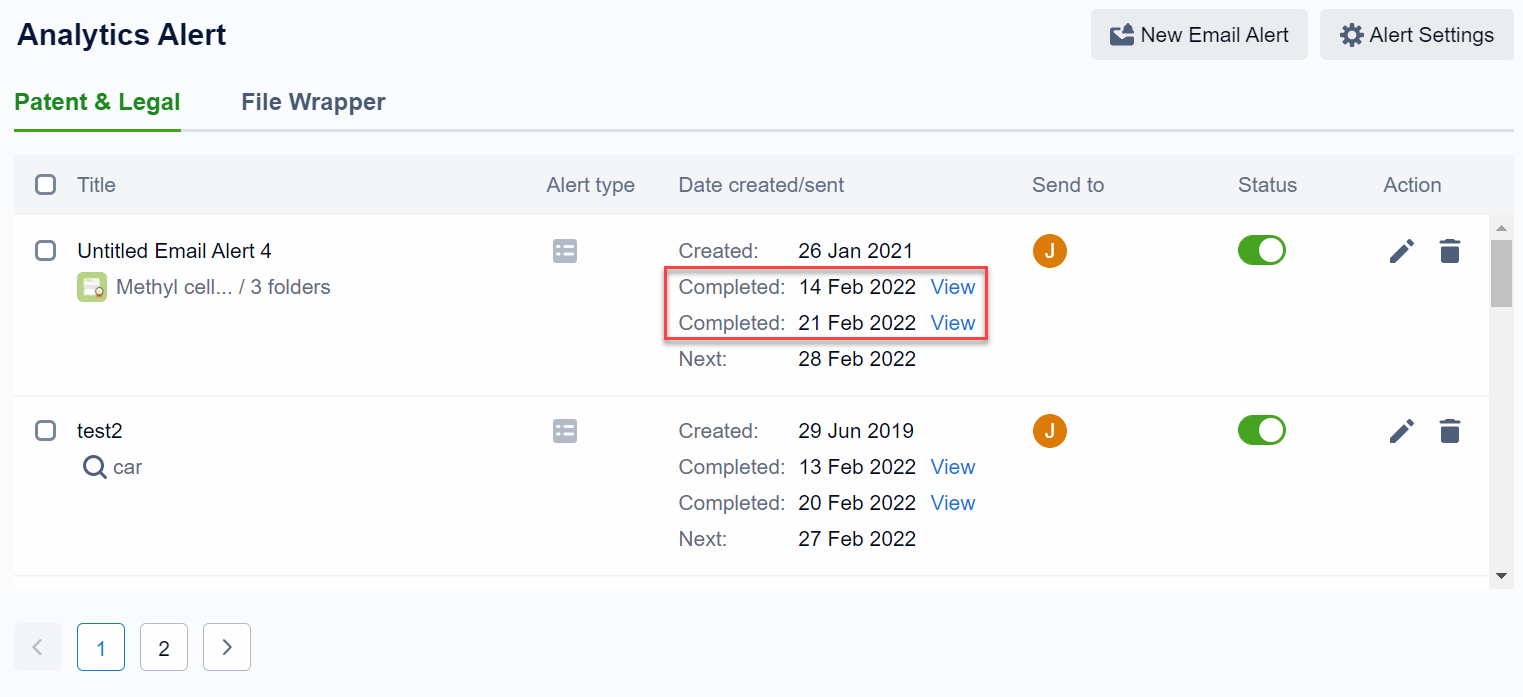The width and height of the screenshot is (1523, 697).
Task: Click alert type icon for Untitled Email Alert 4
Action: point(565,251)
